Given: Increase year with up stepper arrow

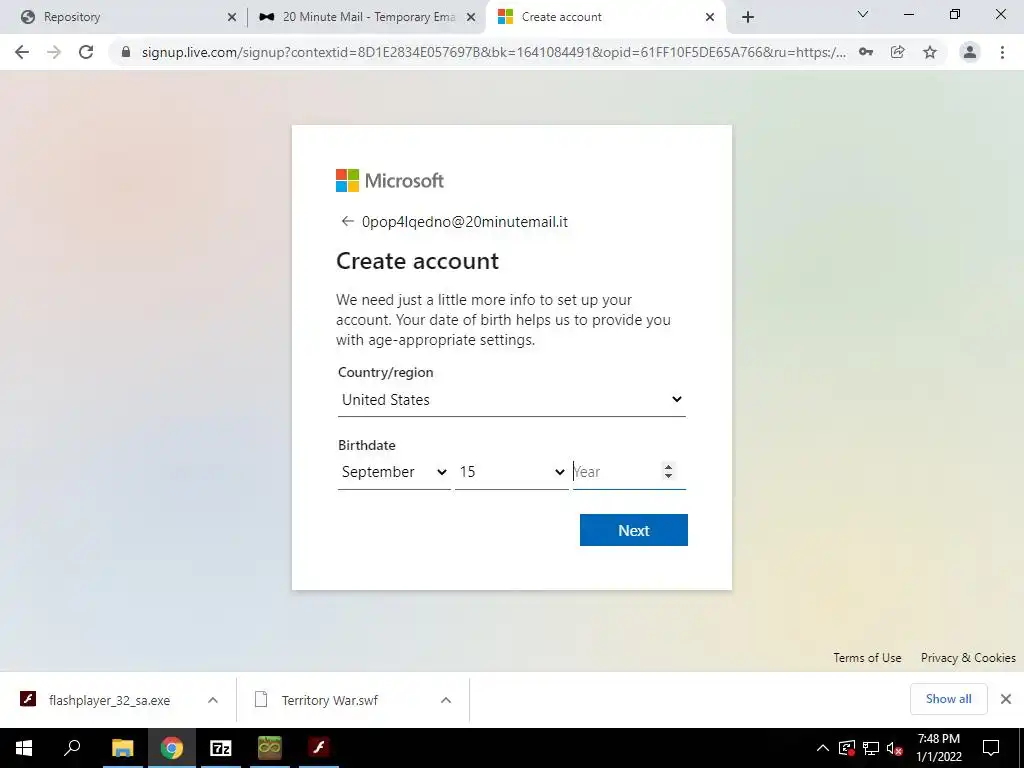Looking at the screenshot, I should click(x=668, y=466).
